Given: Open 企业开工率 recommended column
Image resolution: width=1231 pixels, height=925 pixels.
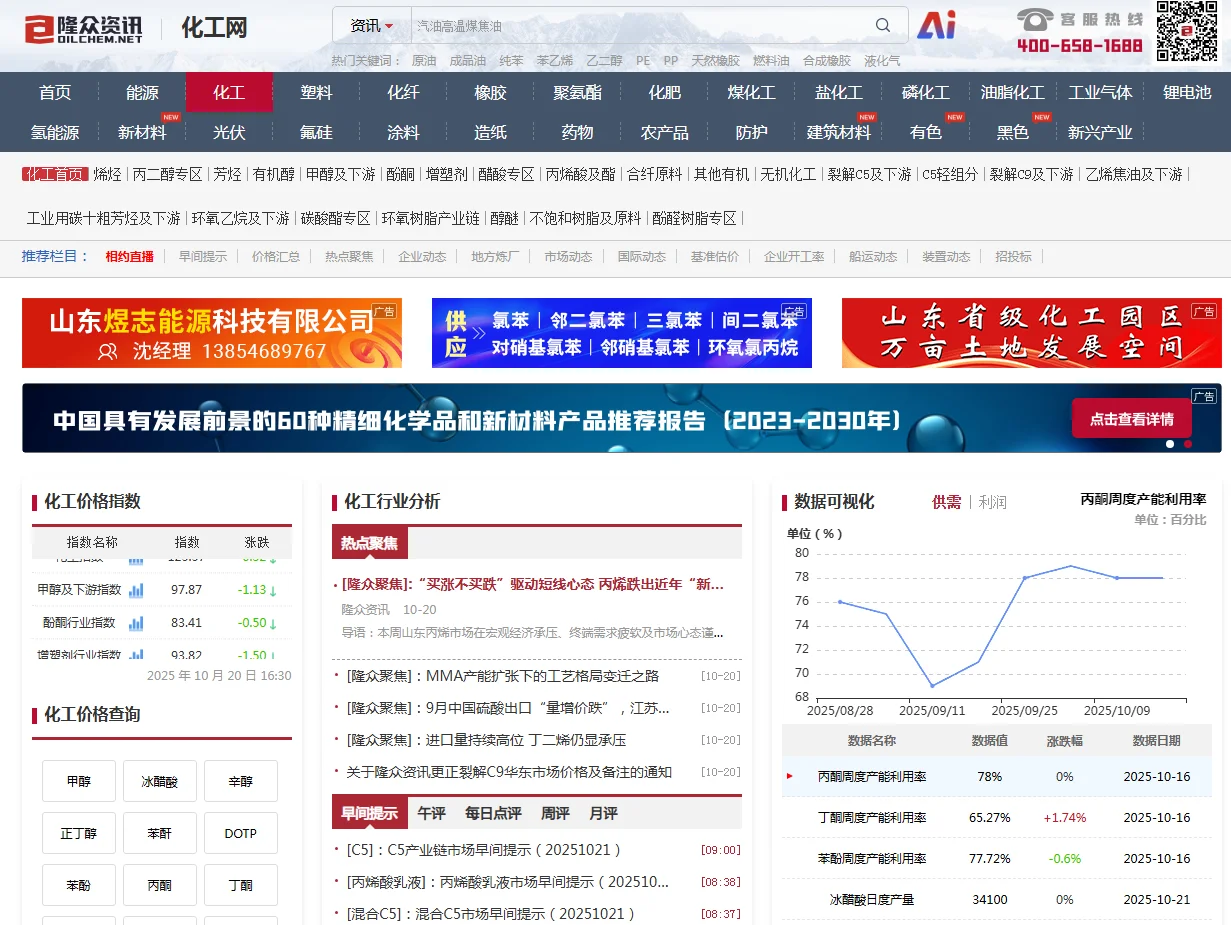Looking at the screenshot, I should click(794, 257).
